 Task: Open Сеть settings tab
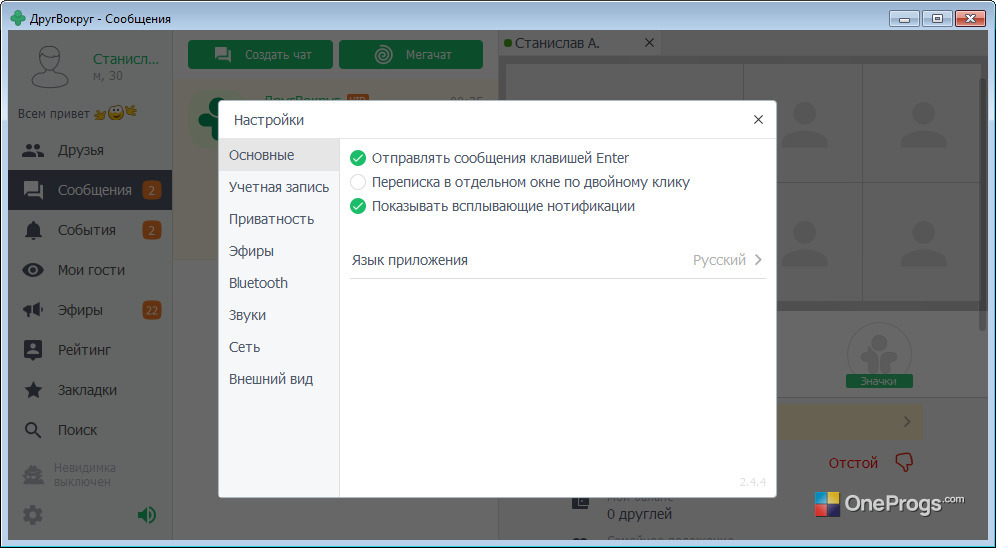coord(279,347)
